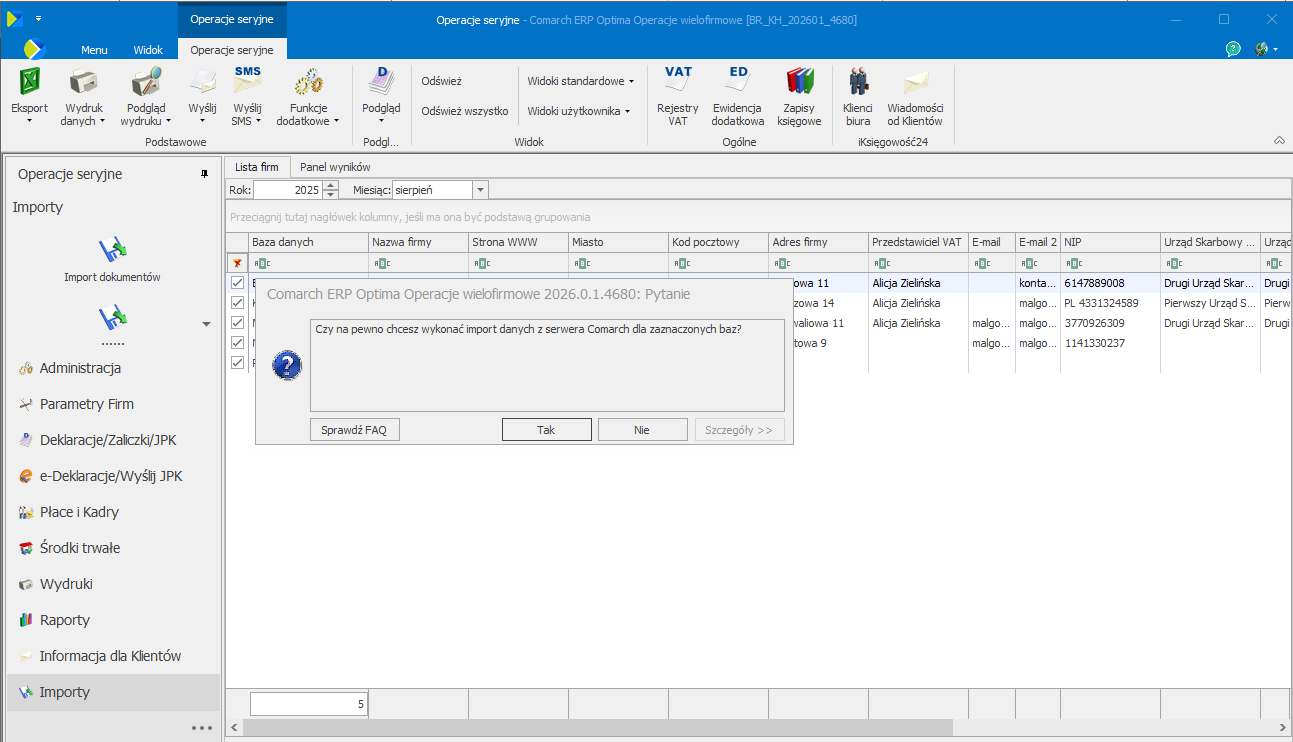Open quick access toolbar dropdown
This screenshot has height=742, width=1293.
[x=38, y=19]
